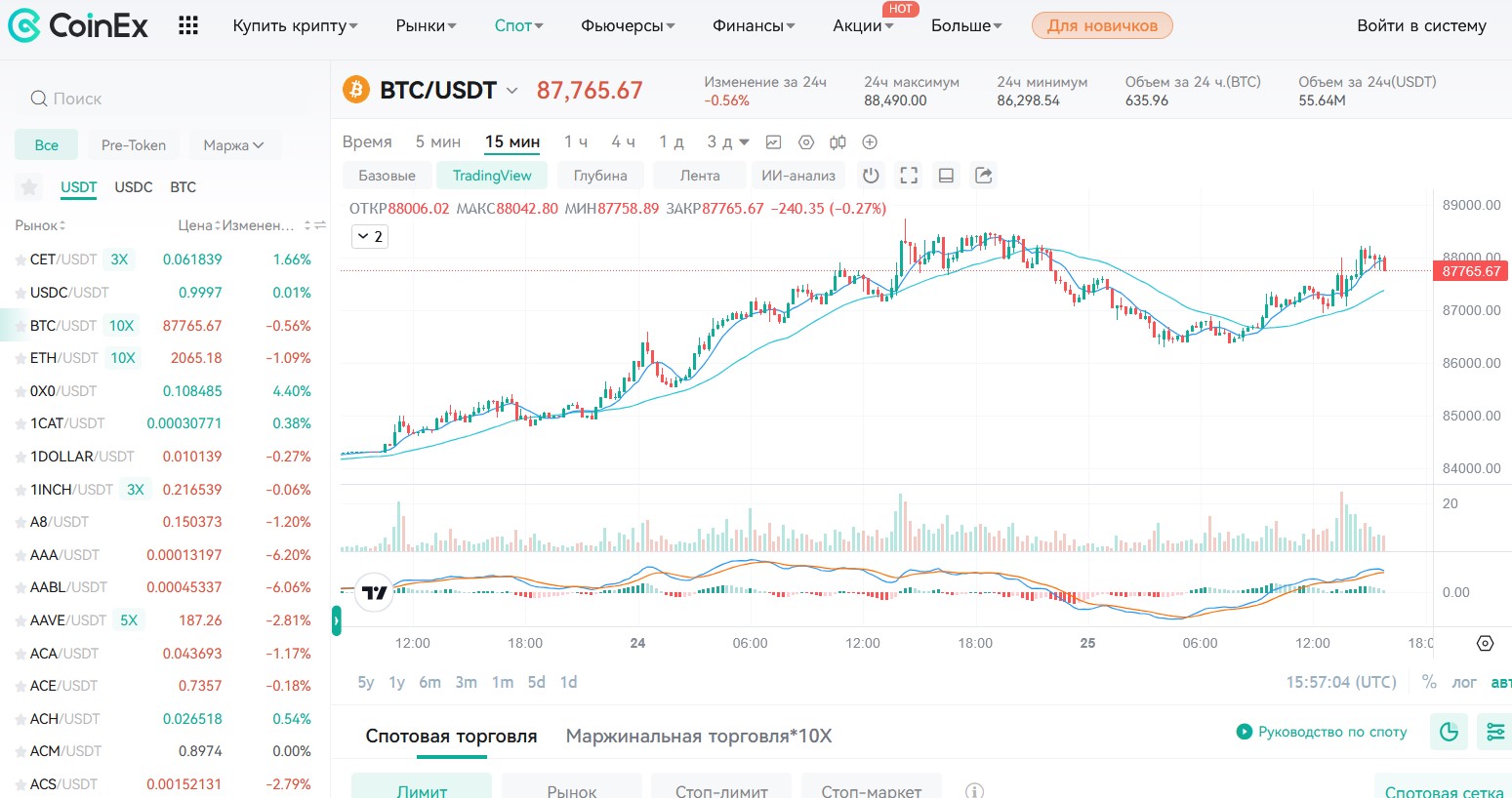Click the 15:57:04 (UTC) clock
The width and height of the screenshot is (1512, 798).
(x=1340, y=682)
